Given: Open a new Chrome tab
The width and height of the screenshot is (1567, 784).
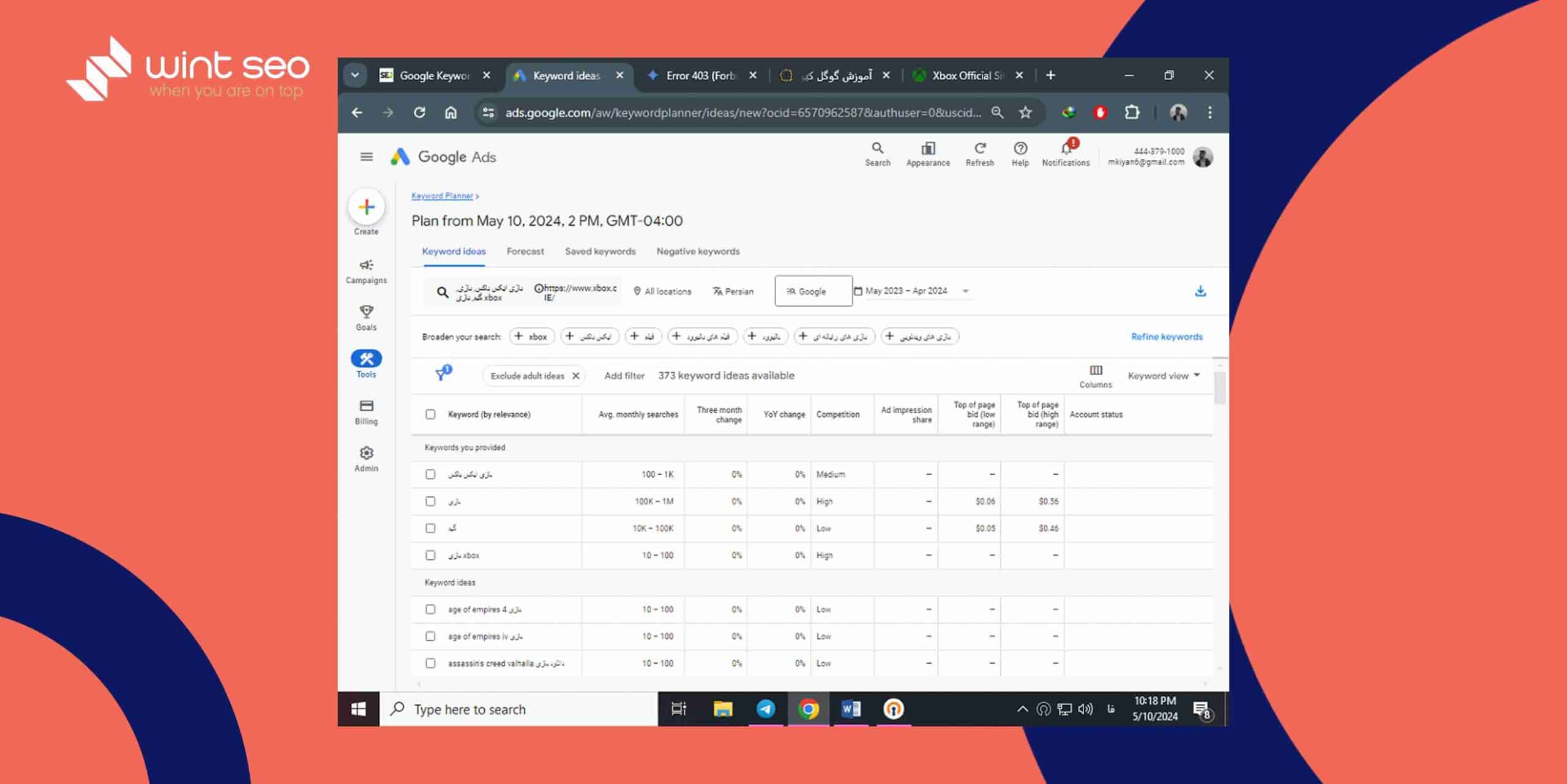Looking at the screenshot, I should click(x=1050, y=75).
